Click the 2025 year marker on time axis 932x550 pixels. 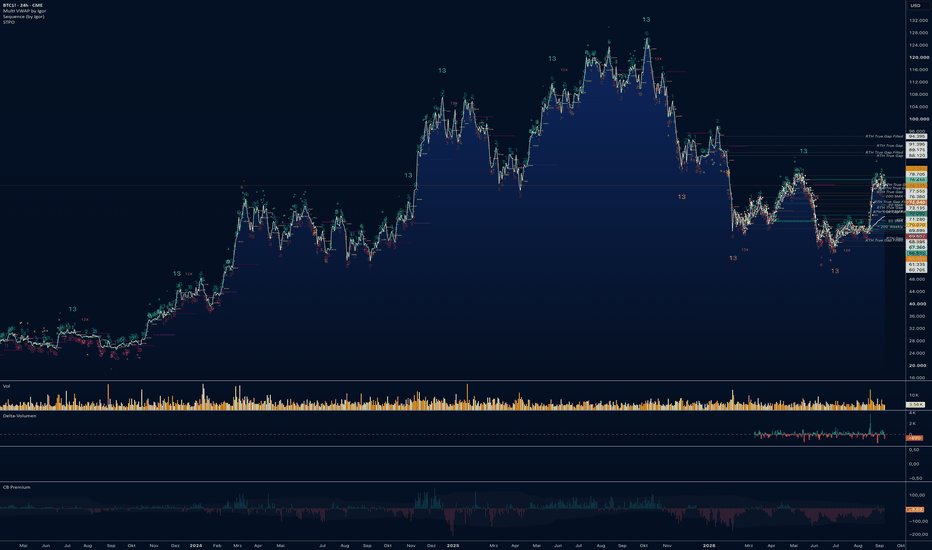(x=453, y=545)
